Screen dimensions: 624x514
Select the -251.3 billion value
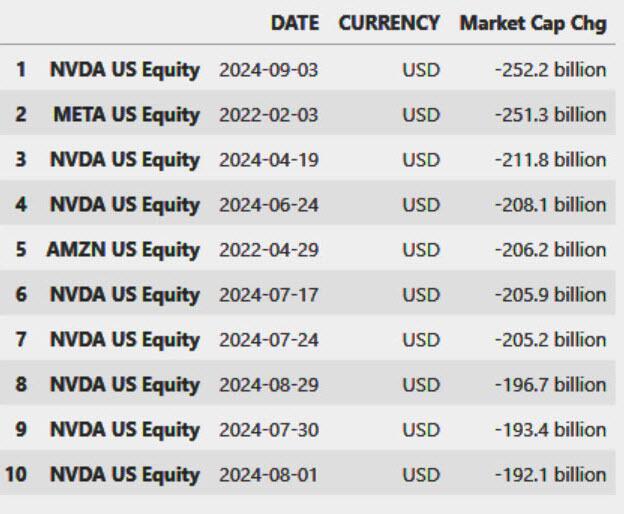(x=550, y=115)
